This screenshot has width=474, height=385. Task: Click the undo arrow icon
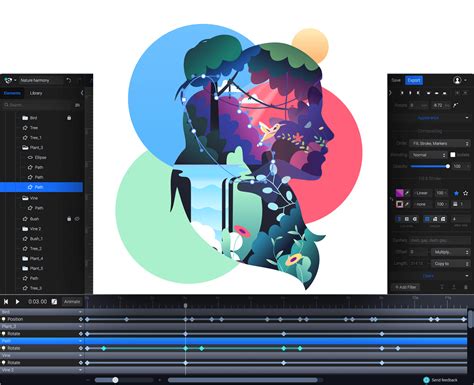[x=69, y=80]
